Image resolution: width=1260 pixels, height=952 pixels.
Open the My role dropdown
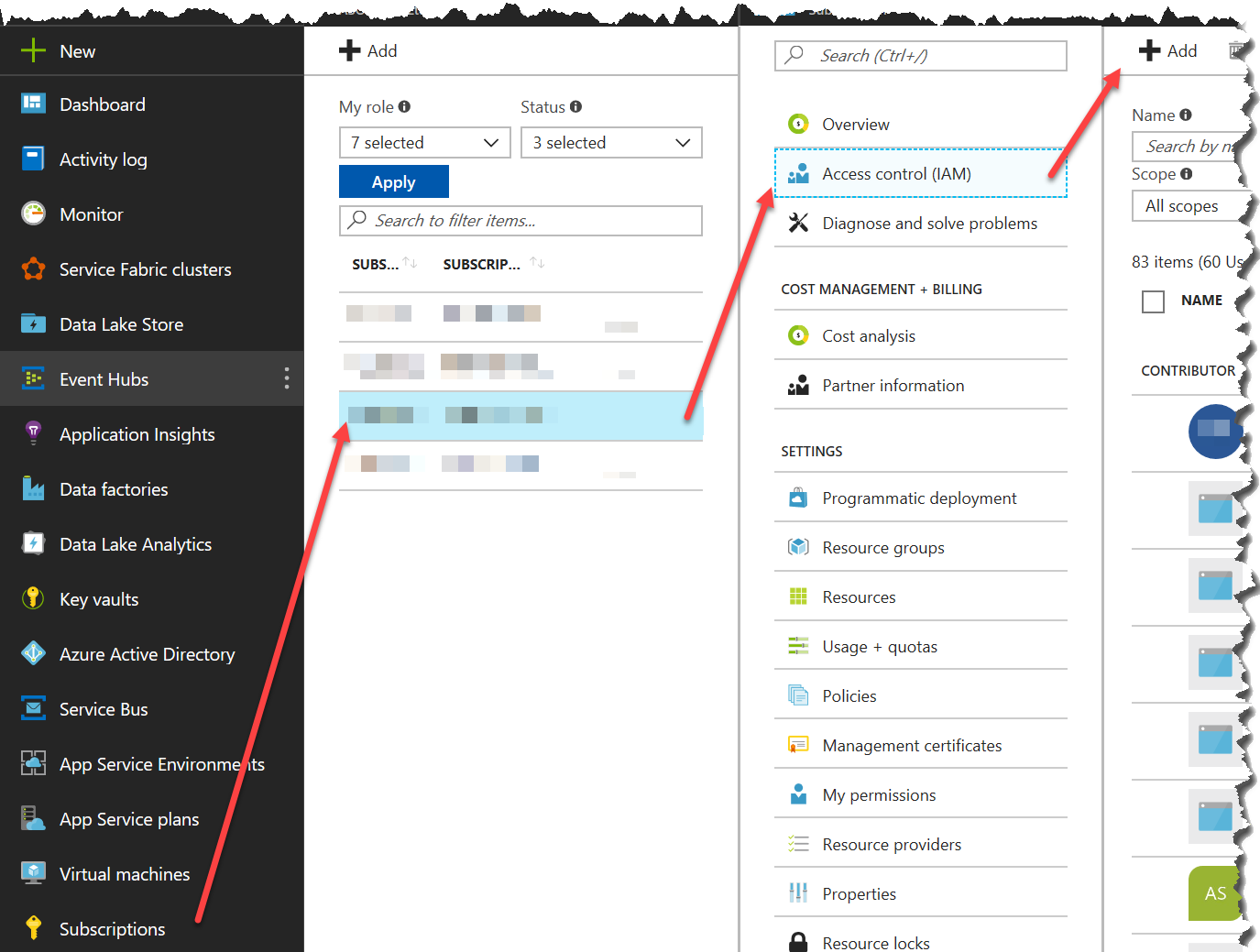point(424,142)
